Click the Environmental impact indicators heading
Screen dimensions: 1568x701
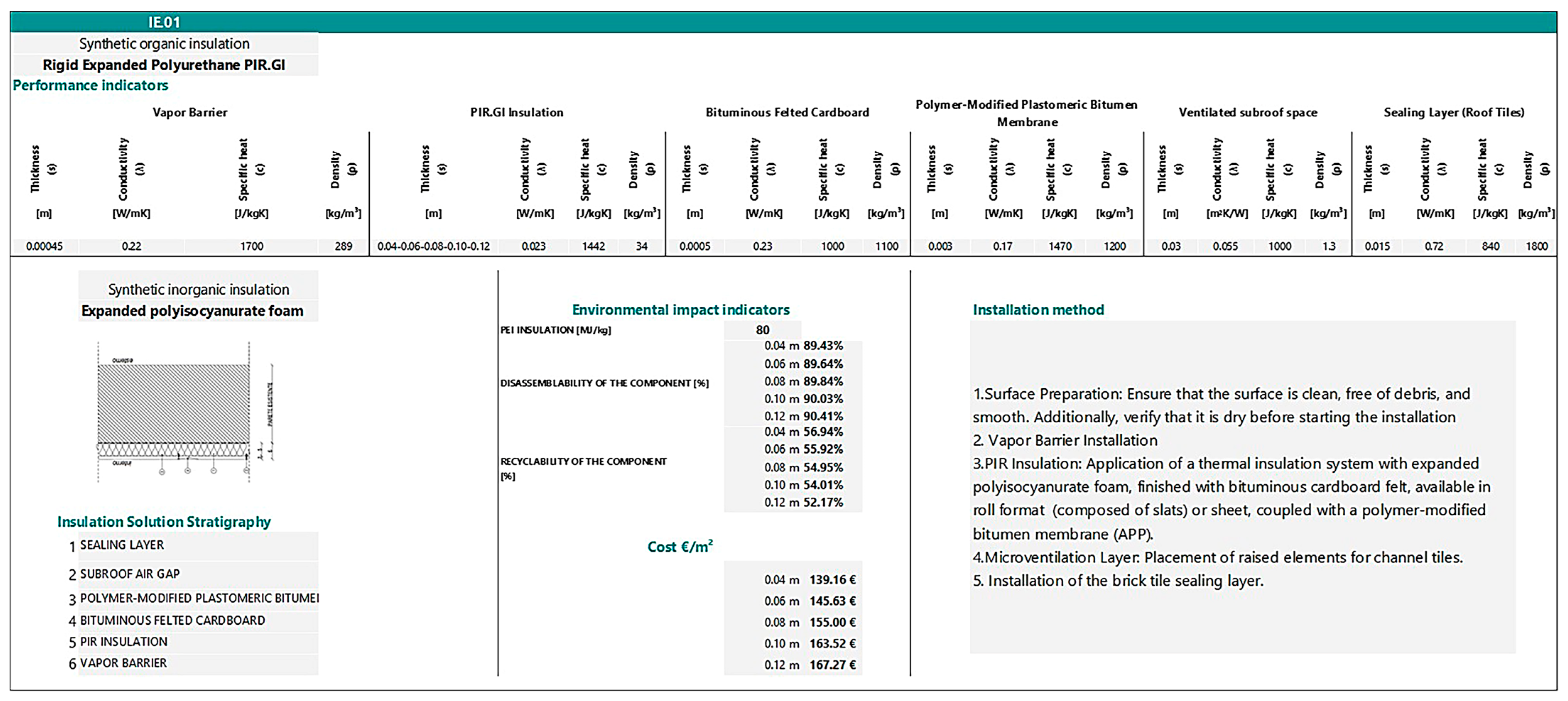click(x=680, y=310)
